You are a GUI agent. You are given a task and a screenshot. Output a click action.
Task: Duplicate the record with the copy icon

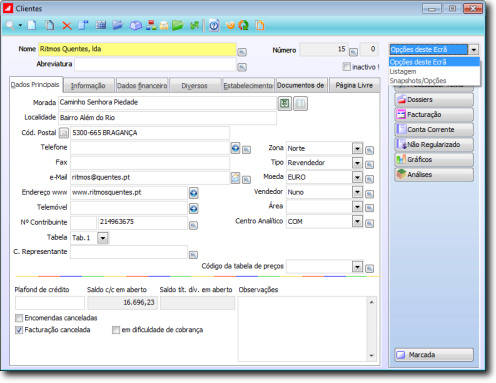click(x=50, y=25)
